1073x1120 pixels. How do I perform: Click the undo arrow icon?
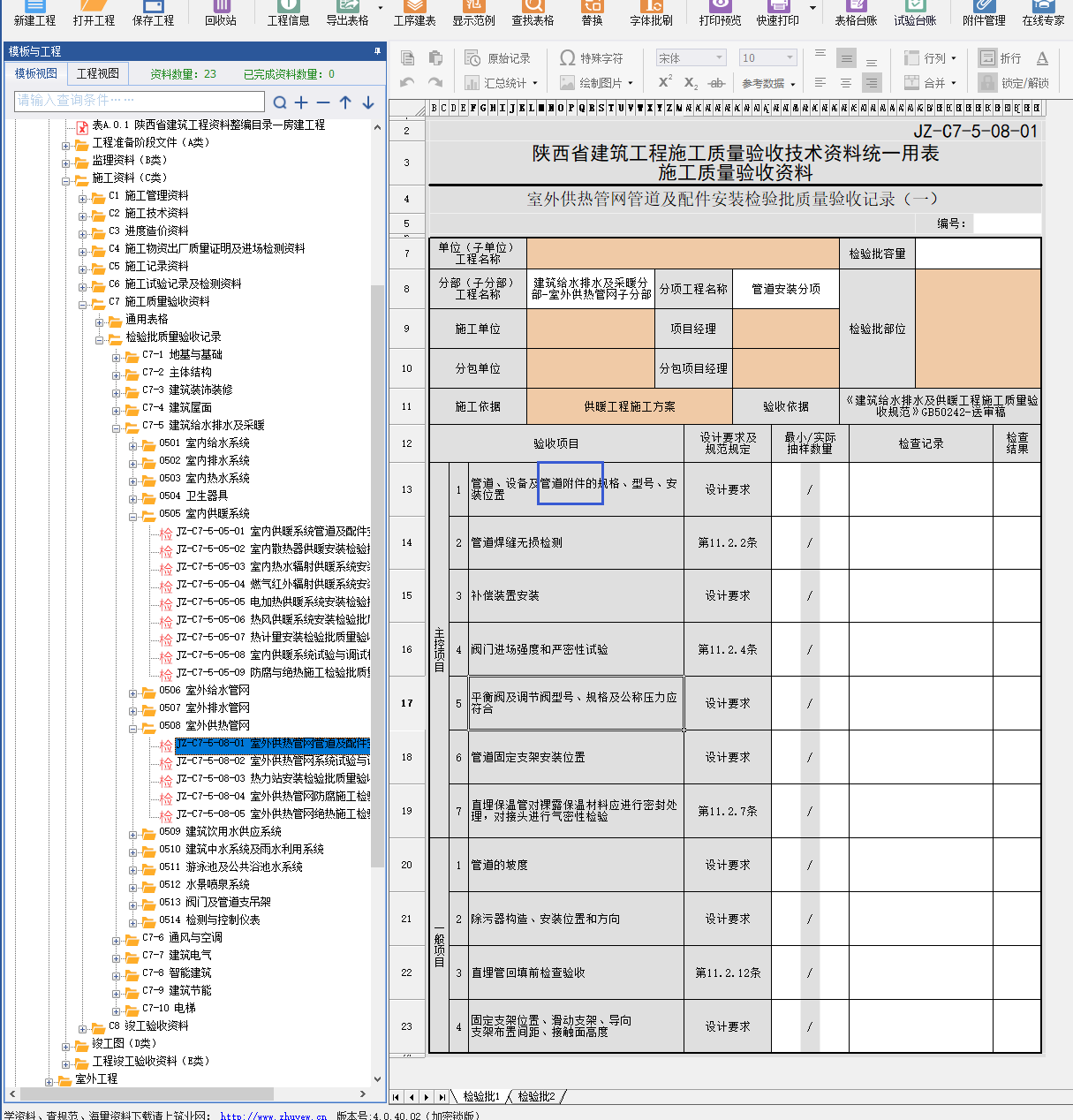click(407, 82)
